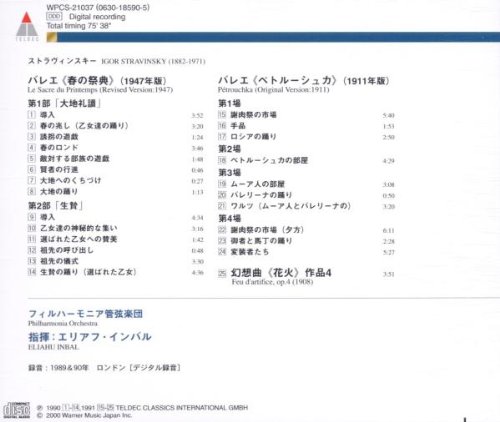The width and height of the screenshot is (500, 422).
Task: Select track number box 25 beside 幻想曲《花火》
Action: pos(222,274)
